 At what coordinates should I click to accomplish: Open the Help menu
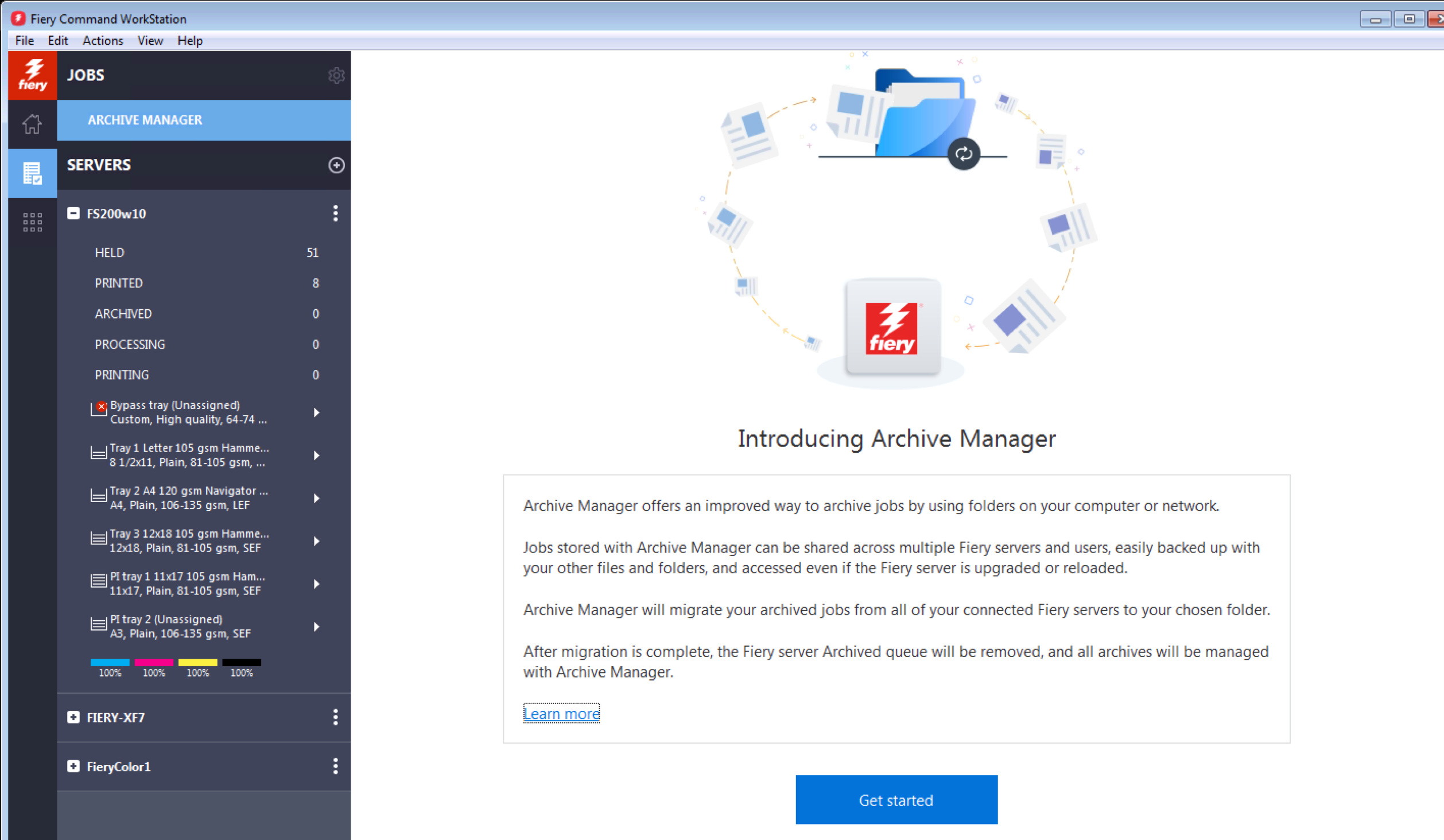tap(190, 41)
